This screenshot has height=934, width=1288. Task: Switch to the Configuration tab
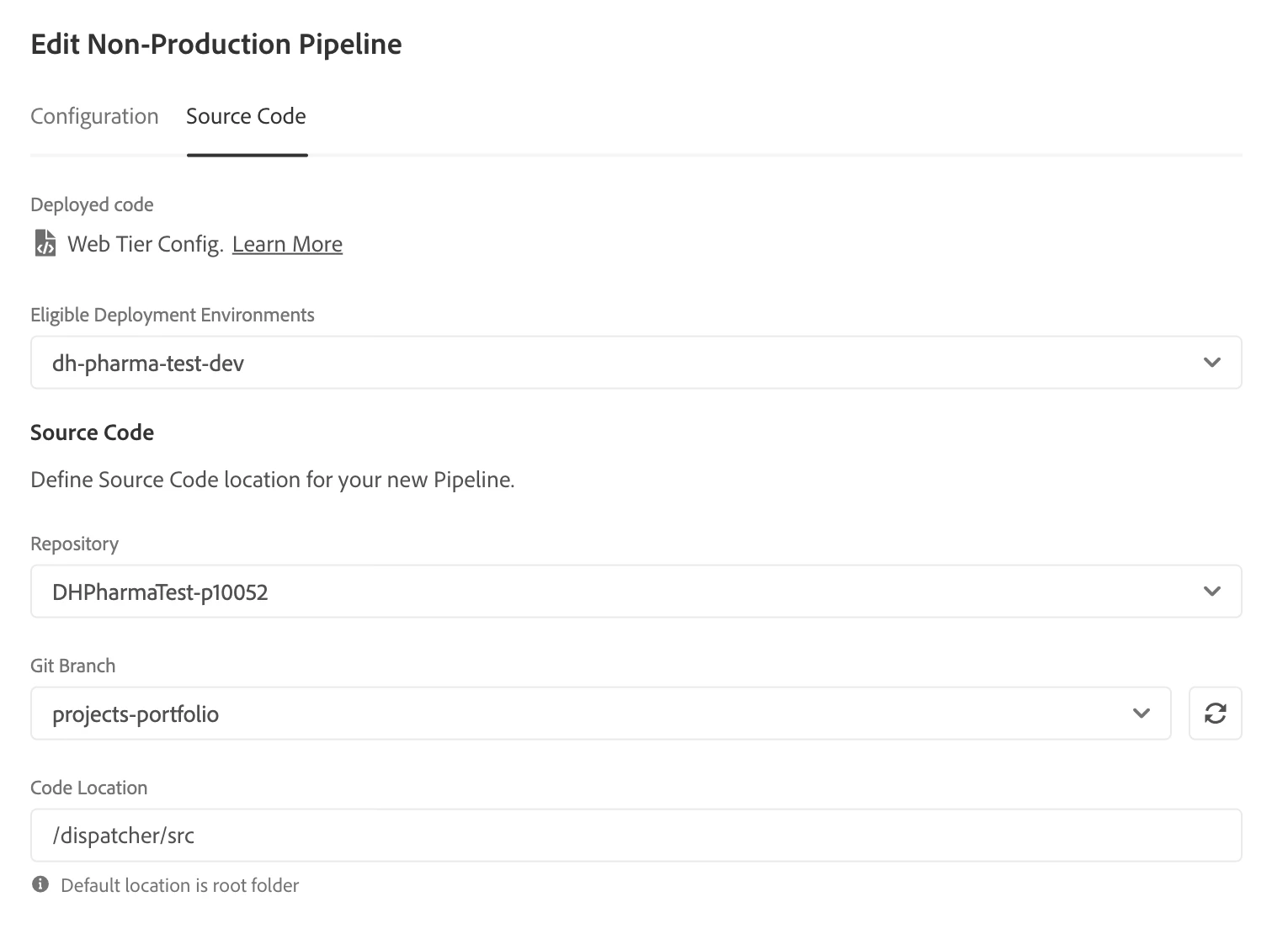(x=94, y=116)
